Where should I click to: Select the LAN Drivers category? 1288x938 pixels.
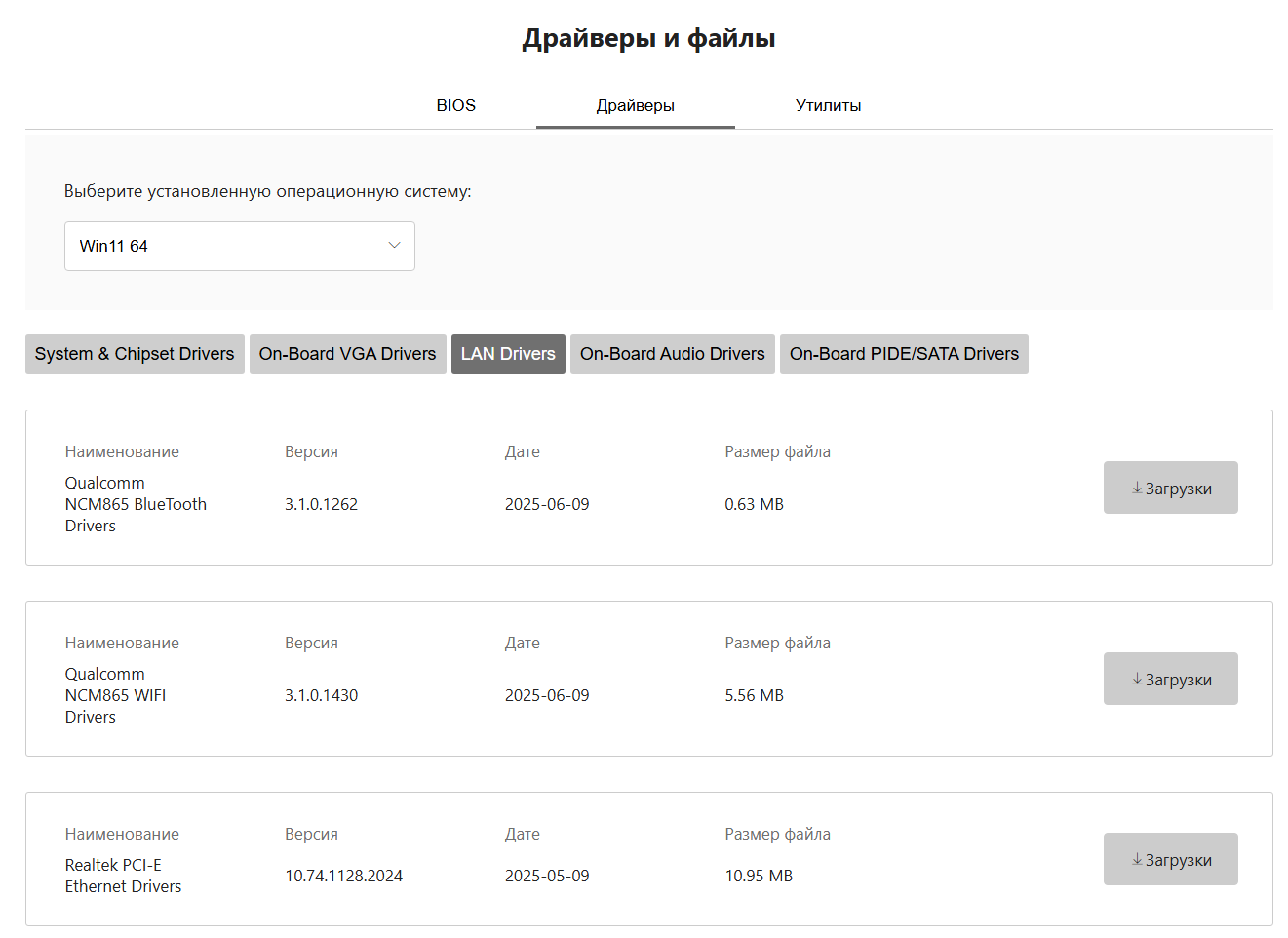click(508, 354)
